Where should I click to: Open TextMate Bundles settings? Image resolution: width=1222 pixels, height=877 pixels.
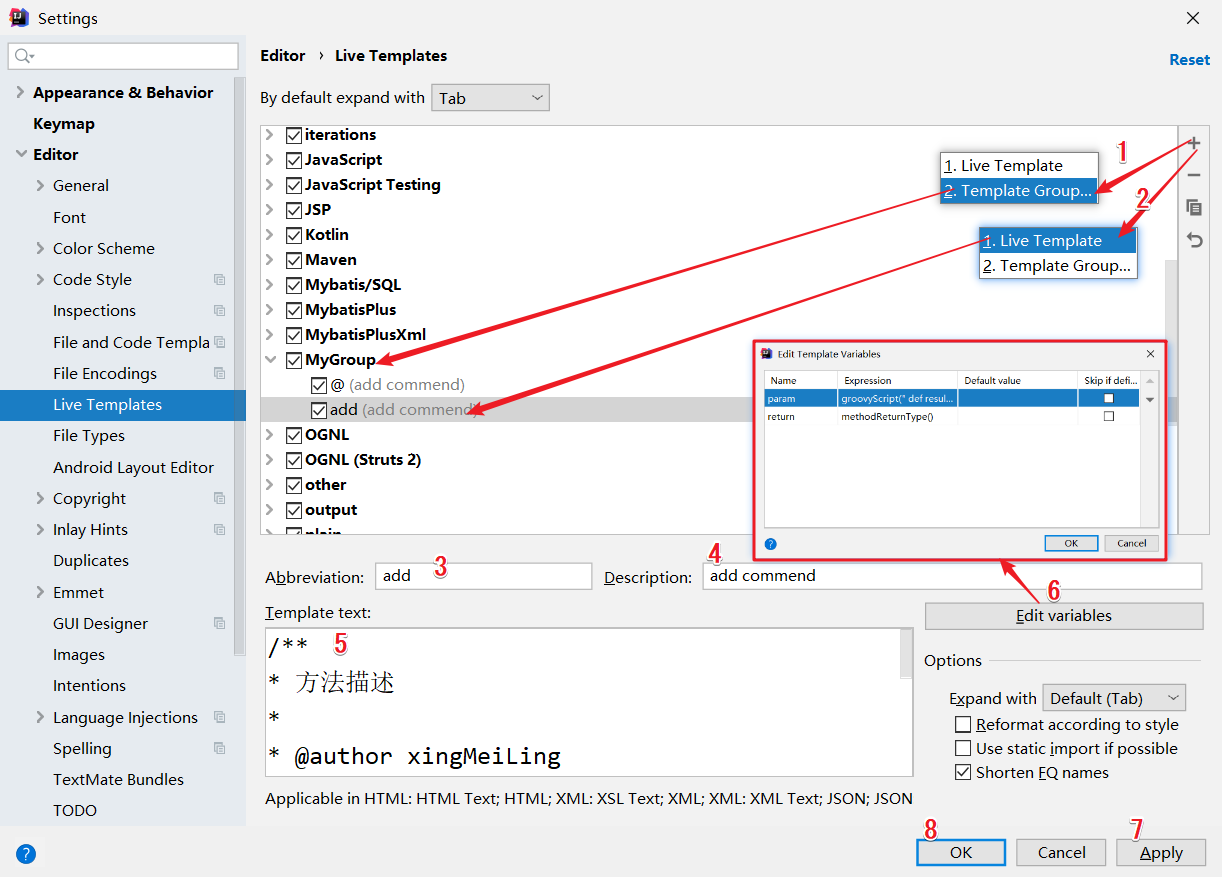pyautogui.click(x=118, y=779)
